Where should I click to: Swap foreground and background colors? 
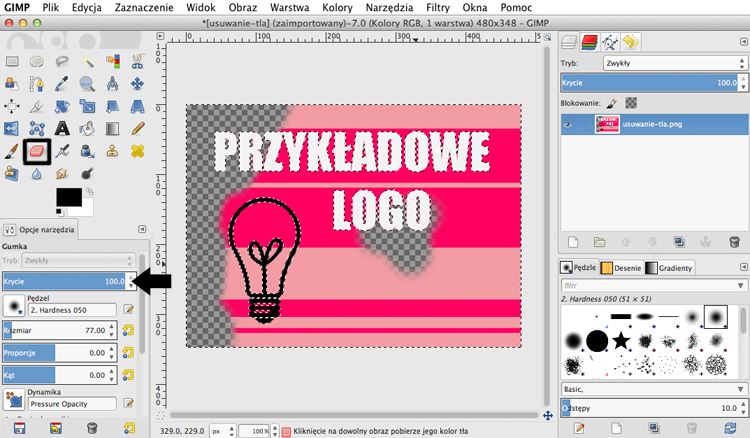pyautogui.click(x=89, y=191)
